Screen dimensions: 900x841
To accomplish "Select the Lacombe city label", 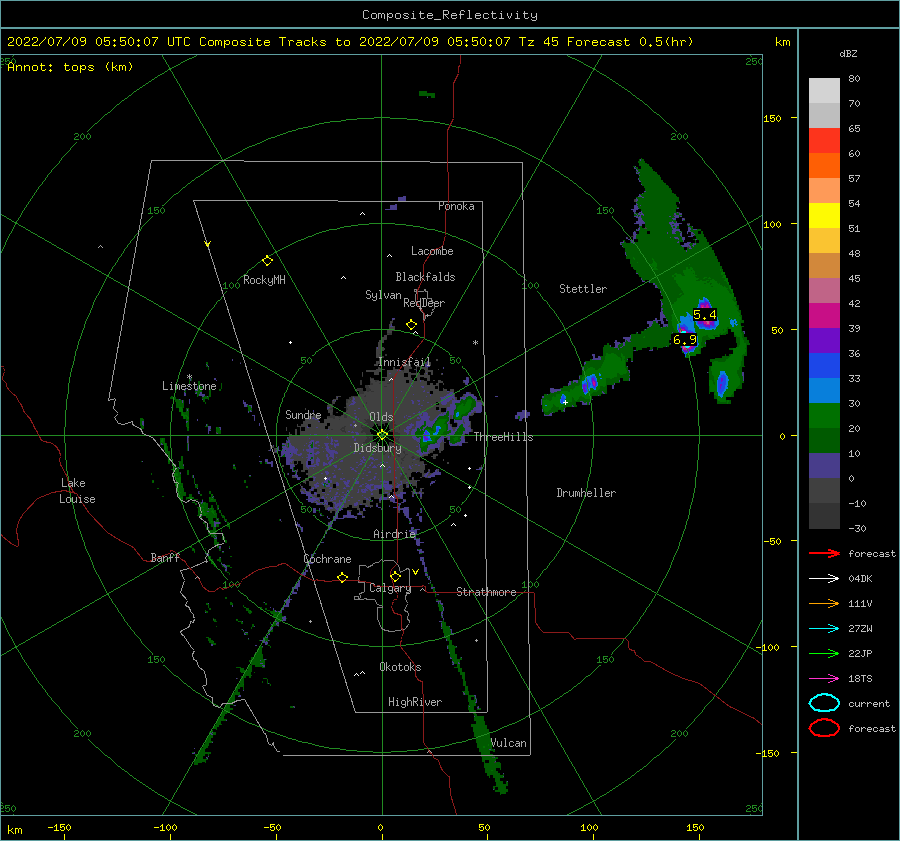I will (432, 251).
